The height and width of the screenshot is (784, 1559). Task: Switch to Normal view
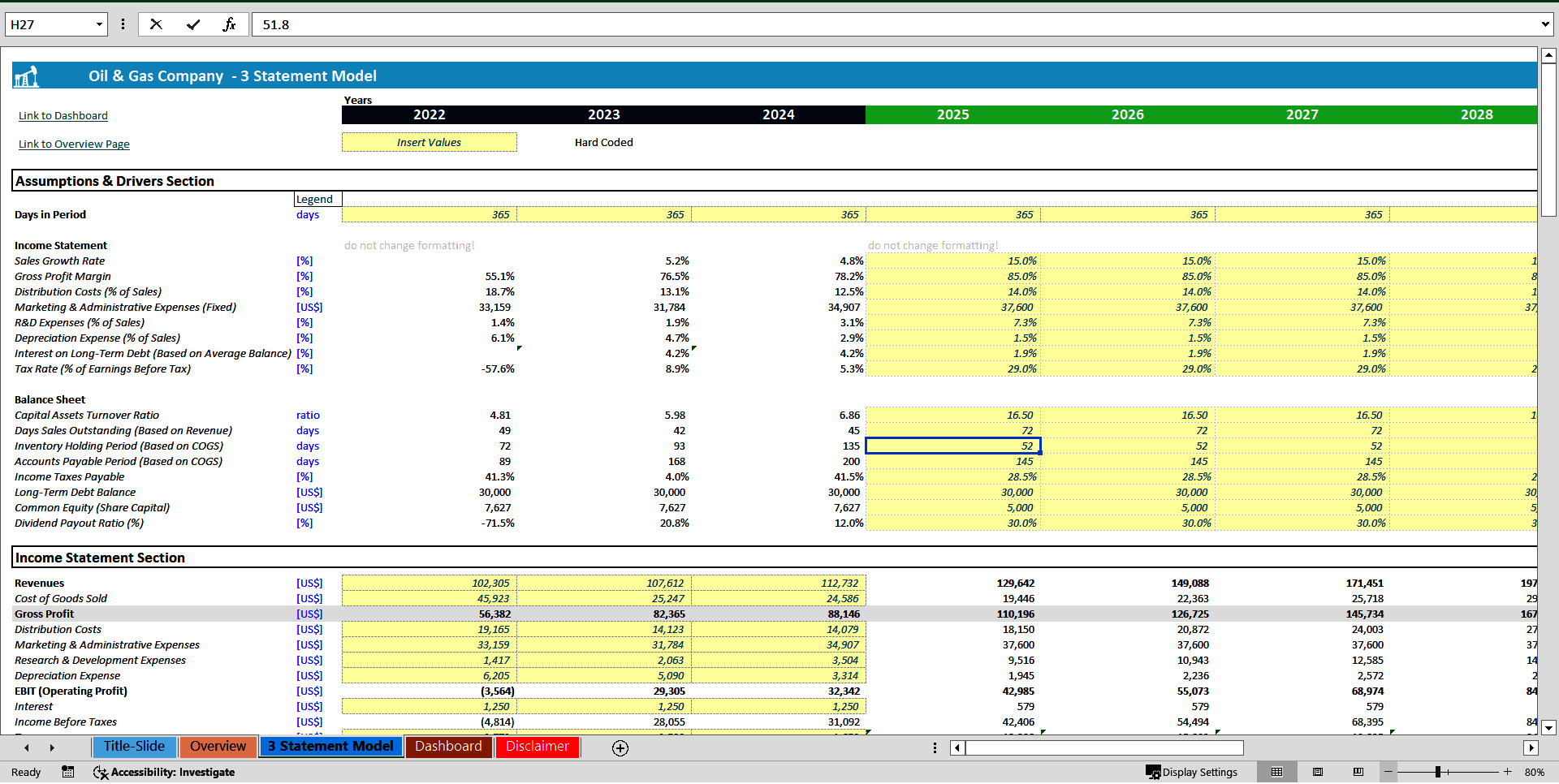click(1276, 772)
